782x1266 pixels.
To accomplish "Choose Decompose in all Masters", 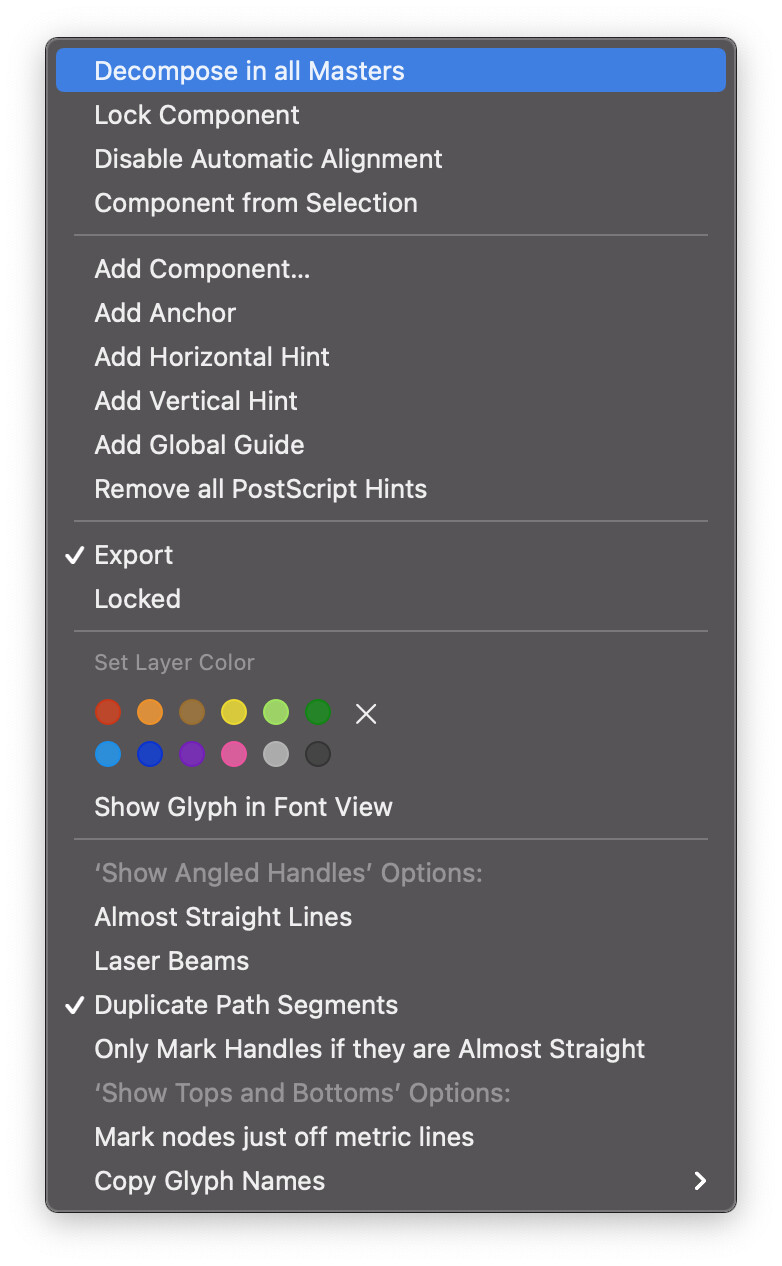I will tap(250, 71).
